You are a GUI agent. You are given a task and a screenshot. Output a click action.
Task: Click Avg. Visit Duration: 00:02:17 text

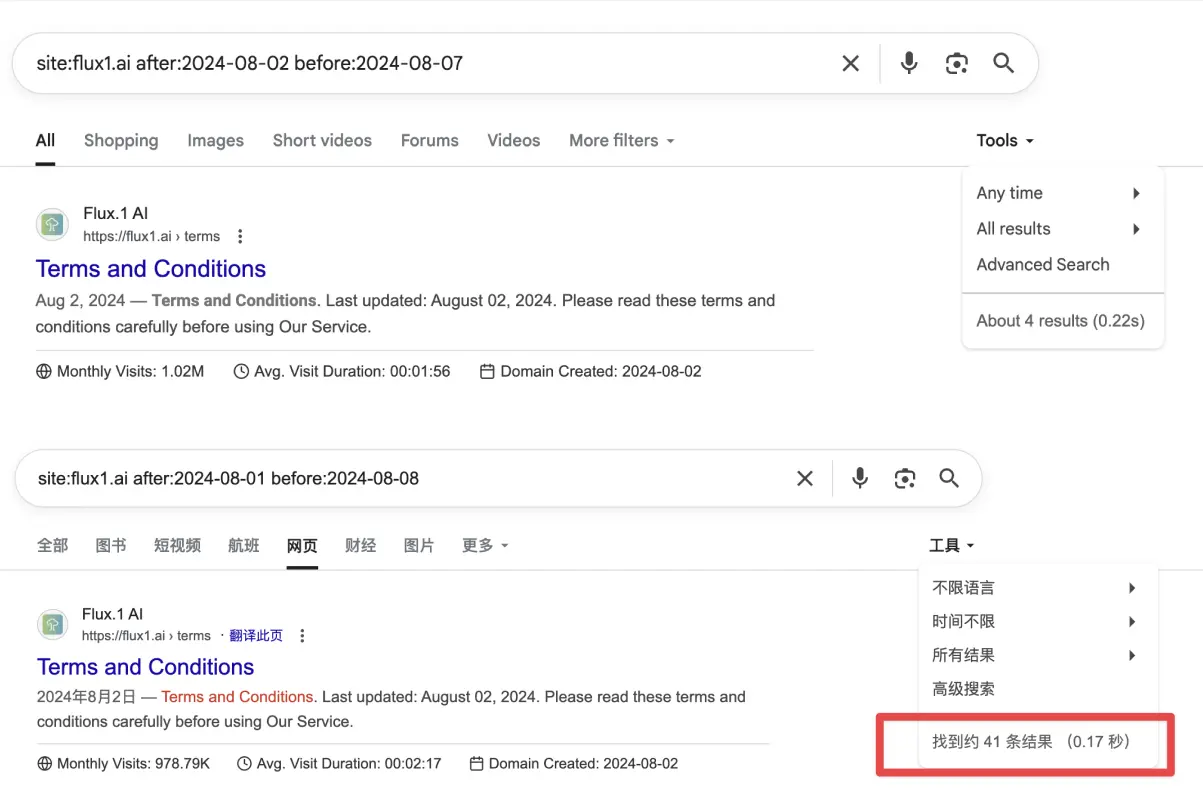[x=349, y=764]
